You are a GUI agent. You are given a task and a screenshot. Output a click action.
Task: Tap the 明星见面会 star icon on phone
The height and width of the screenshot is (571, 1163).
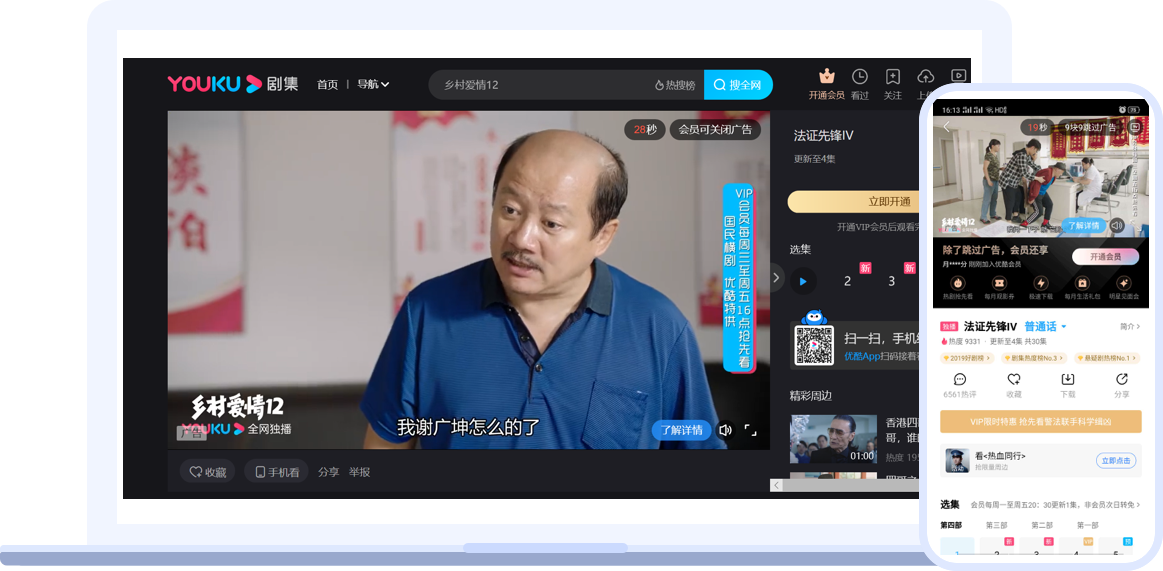pyautogui.click(x=1123, y=283)
